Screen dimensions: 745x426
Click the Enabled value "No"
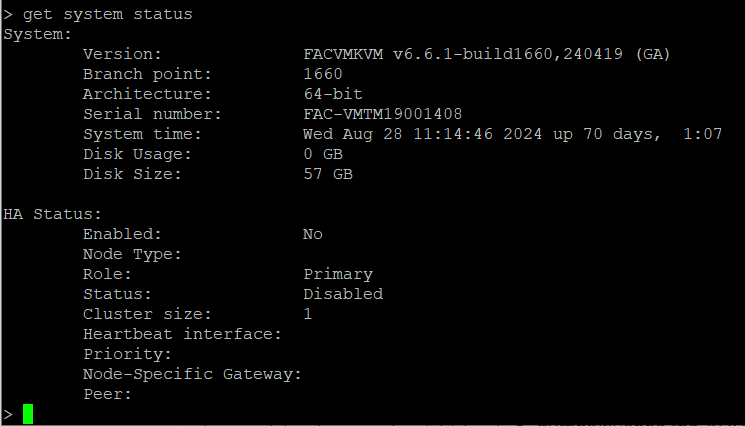(x=312, y=234)
